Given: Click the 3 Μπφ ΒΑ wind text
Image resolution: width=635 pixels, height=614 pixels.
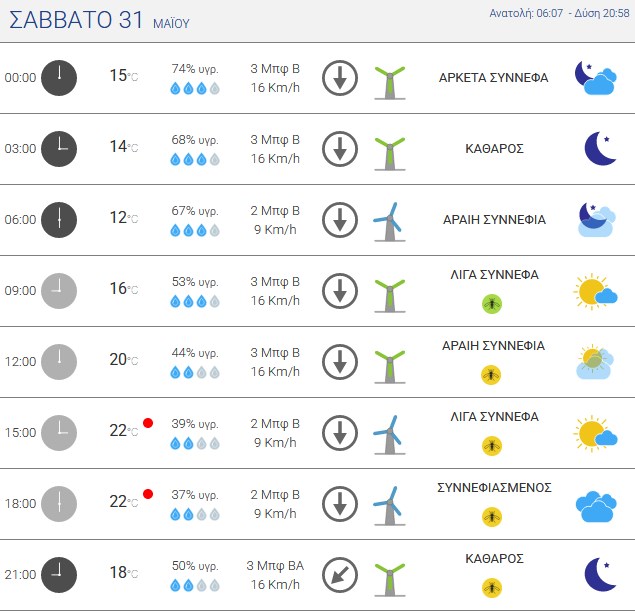Looking at the screenshot, I should [275, 565].
